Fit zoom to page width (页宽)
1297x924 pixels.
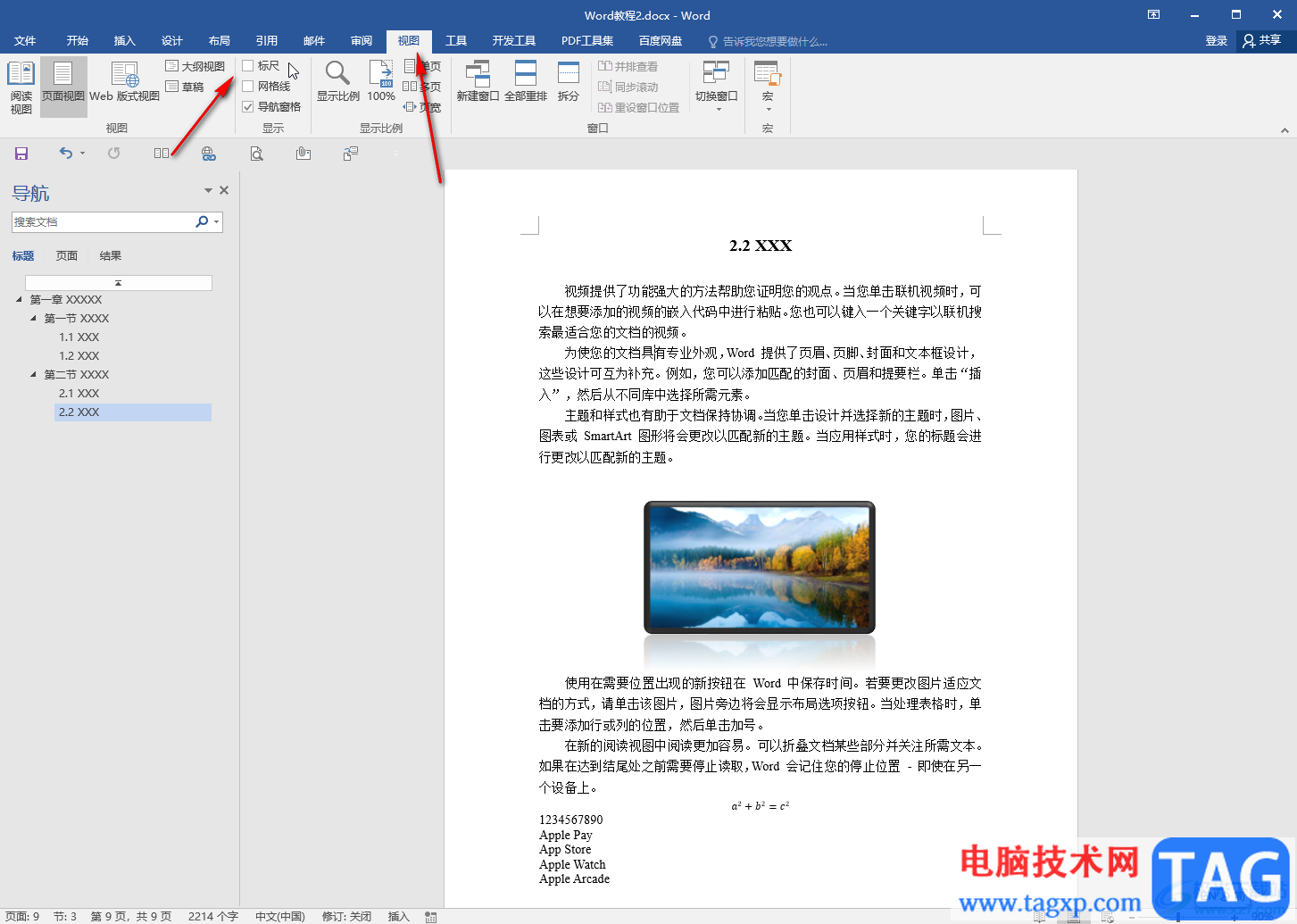click(x=421, y=107)
